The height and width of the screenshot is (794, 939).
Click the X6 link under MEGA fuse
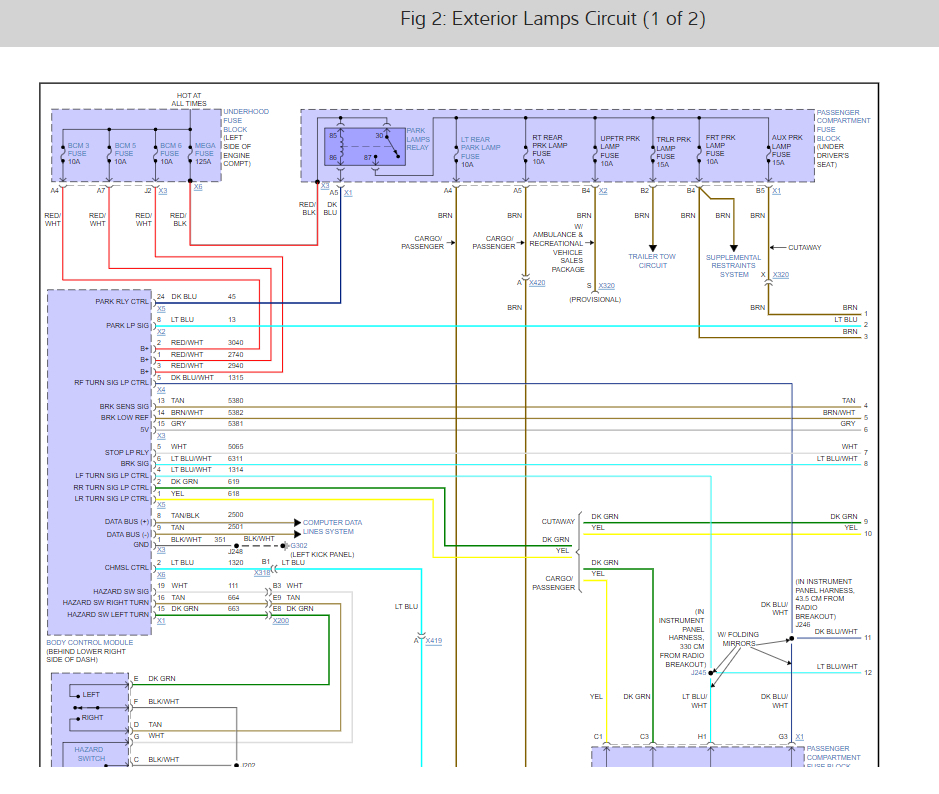tap(197, 186)
